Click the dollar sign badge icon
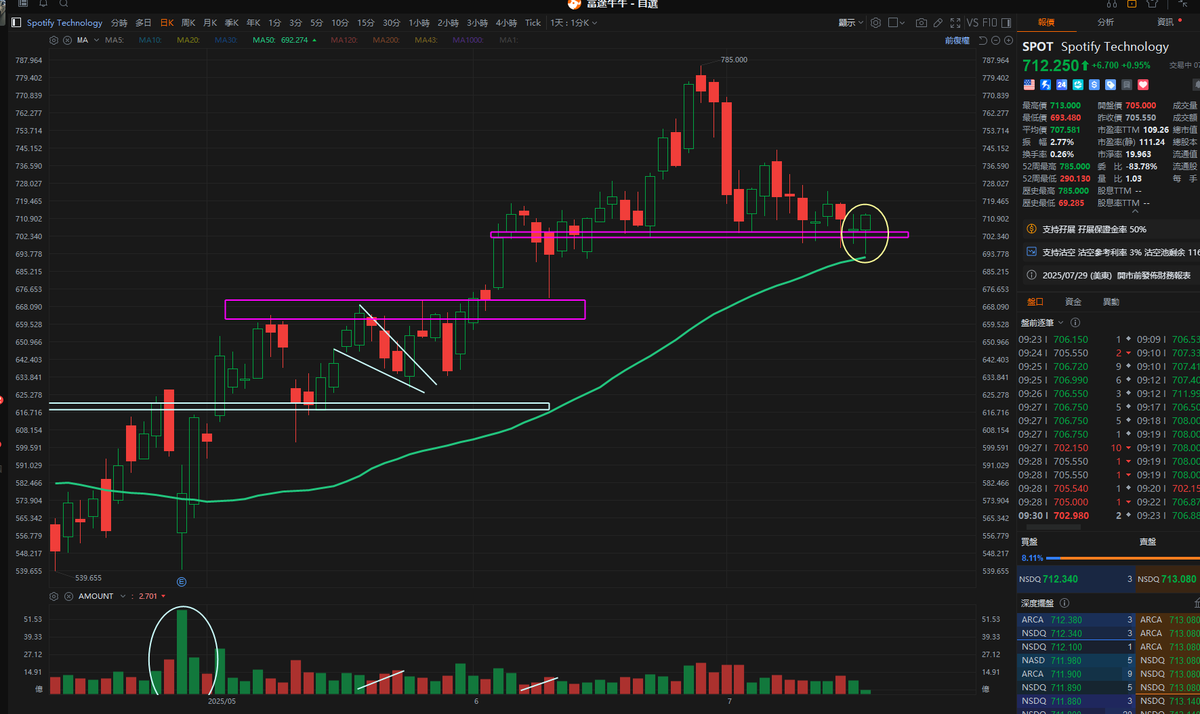This screenshot has width=1200, height=714. [x=1094, y=85]
